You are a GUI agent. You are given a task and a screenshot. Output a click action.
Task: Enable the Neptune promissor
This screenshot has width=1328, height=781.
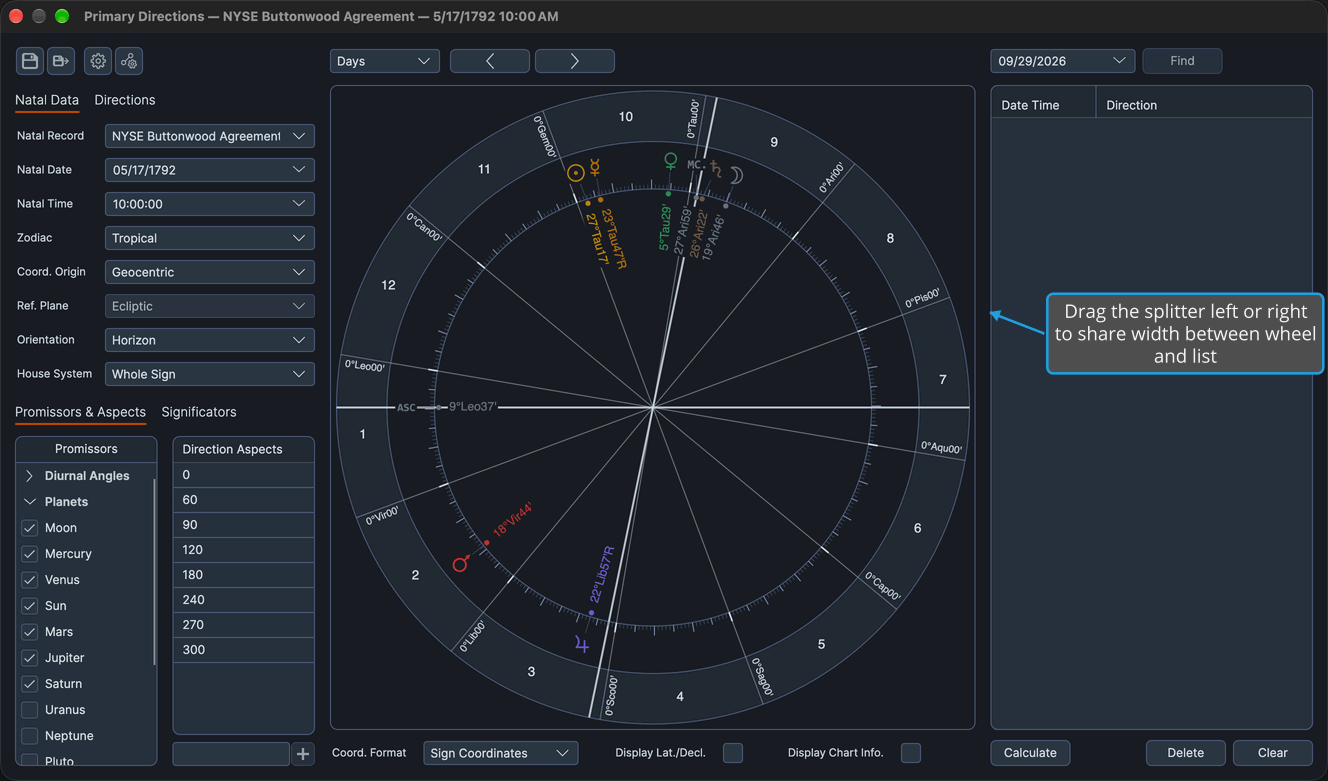point(30,736)
